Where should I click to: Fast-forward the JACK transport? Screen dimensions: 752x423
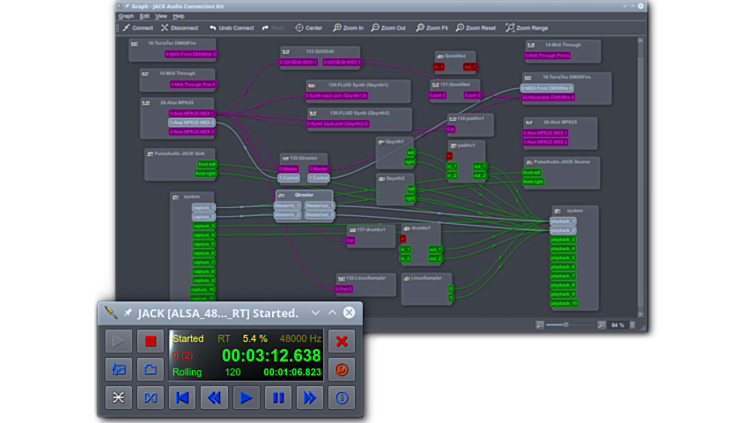309,397
